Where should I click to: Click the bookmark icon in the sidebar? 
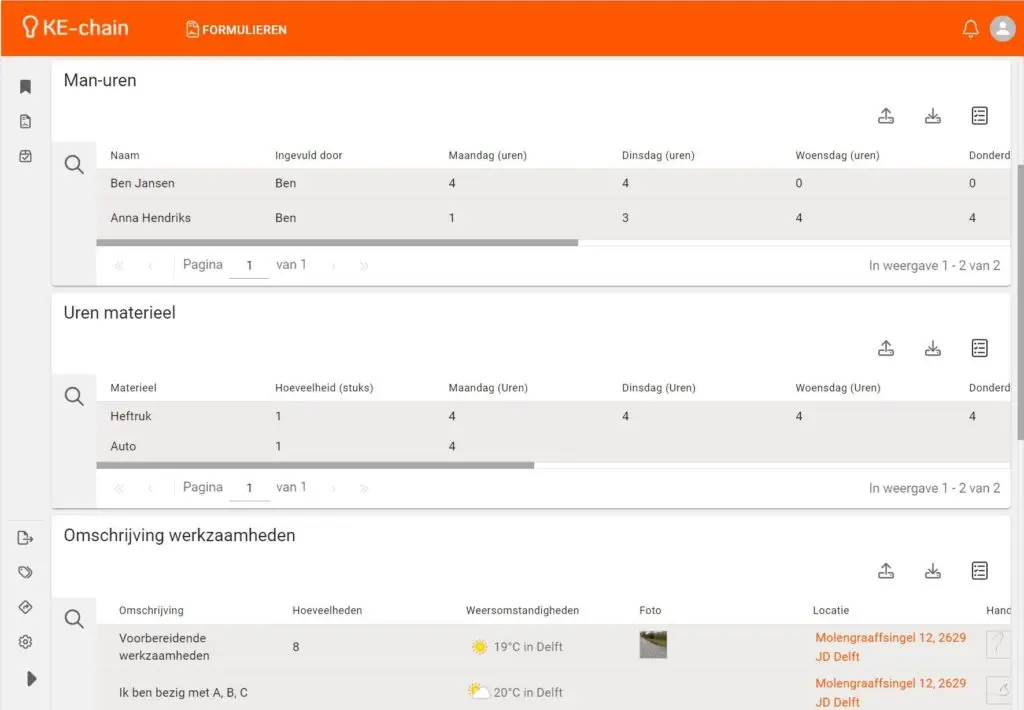(x=26, y=87)
